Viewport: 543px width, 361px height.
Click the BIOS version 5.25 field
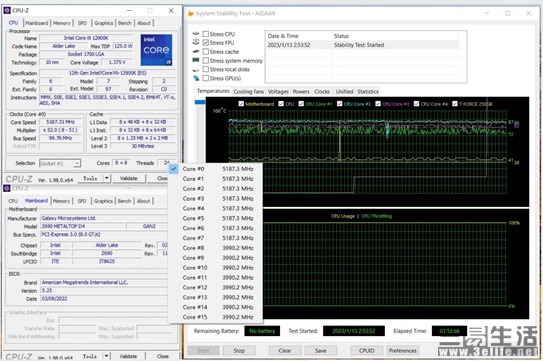click(104, 291)
